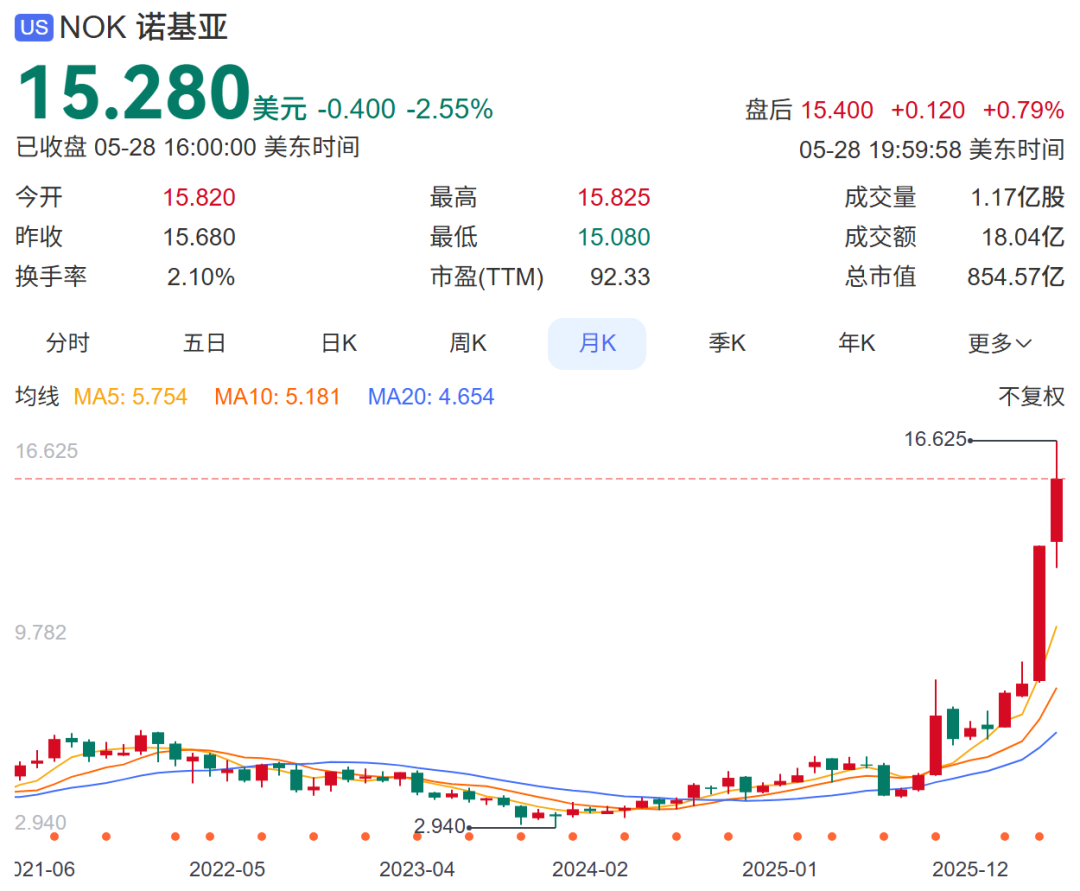Click the 换手率 2.10% value

(200, 277)
